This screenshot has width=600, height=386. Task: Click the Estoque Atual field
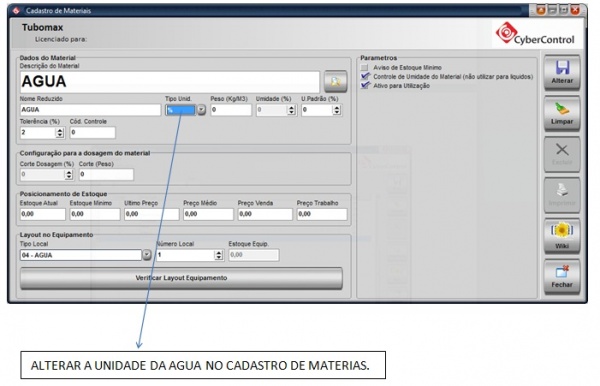point(42,214)
